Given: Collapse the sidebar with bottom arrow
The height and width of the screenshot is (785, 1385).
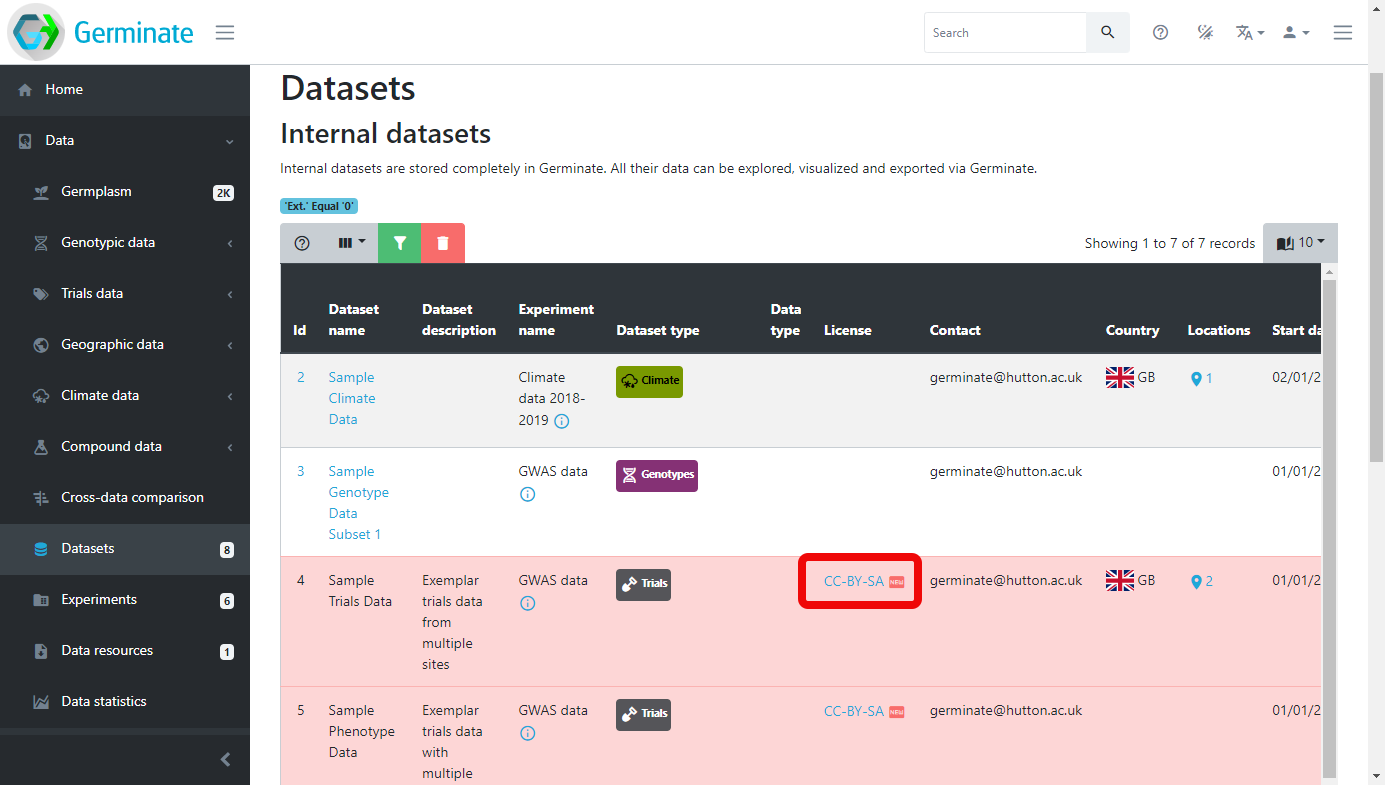Looking at the screenshot, I should (225, 760).
